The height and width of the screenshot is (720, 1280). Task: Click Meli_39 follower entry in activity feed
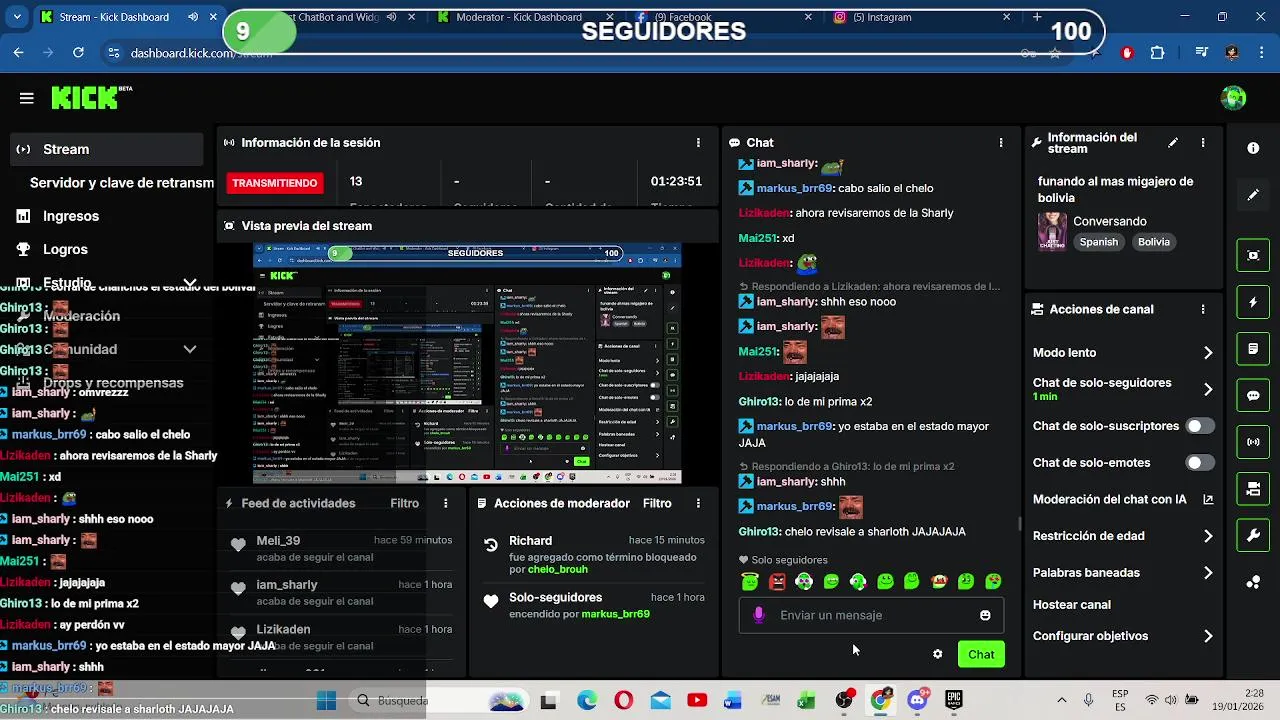[x=340, y=548]
